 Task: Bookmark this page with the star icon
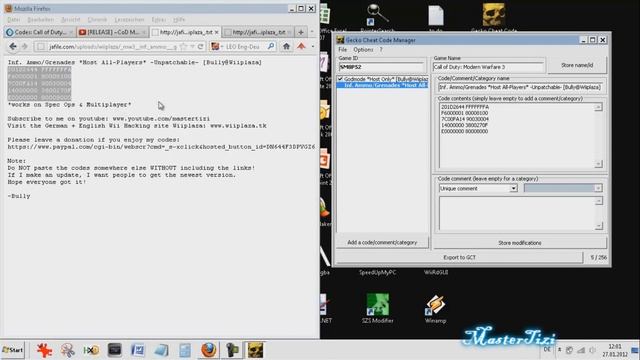coord(184,47)
